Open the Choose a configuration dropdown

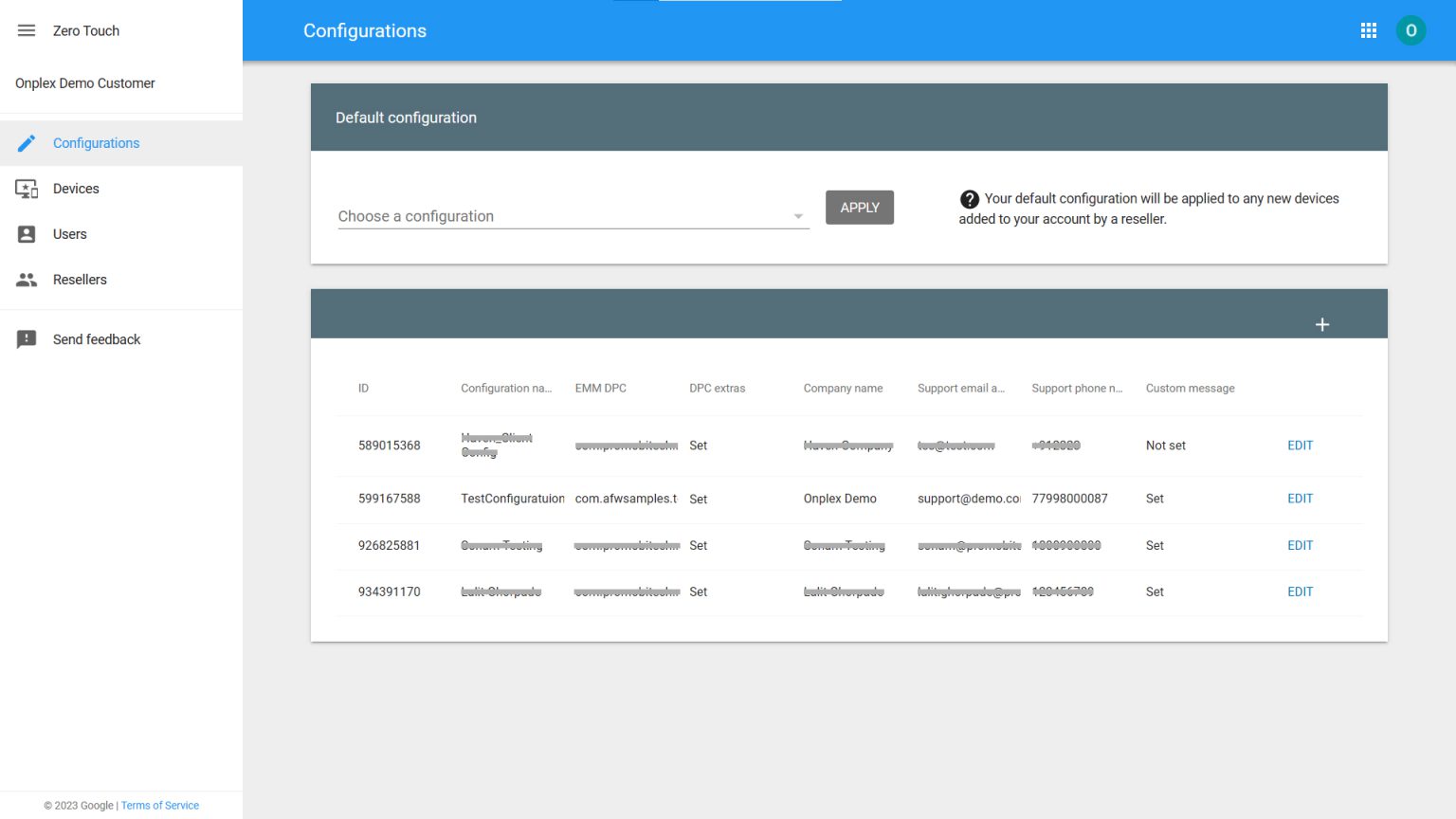pyautogui.click(x=569, y=216)
